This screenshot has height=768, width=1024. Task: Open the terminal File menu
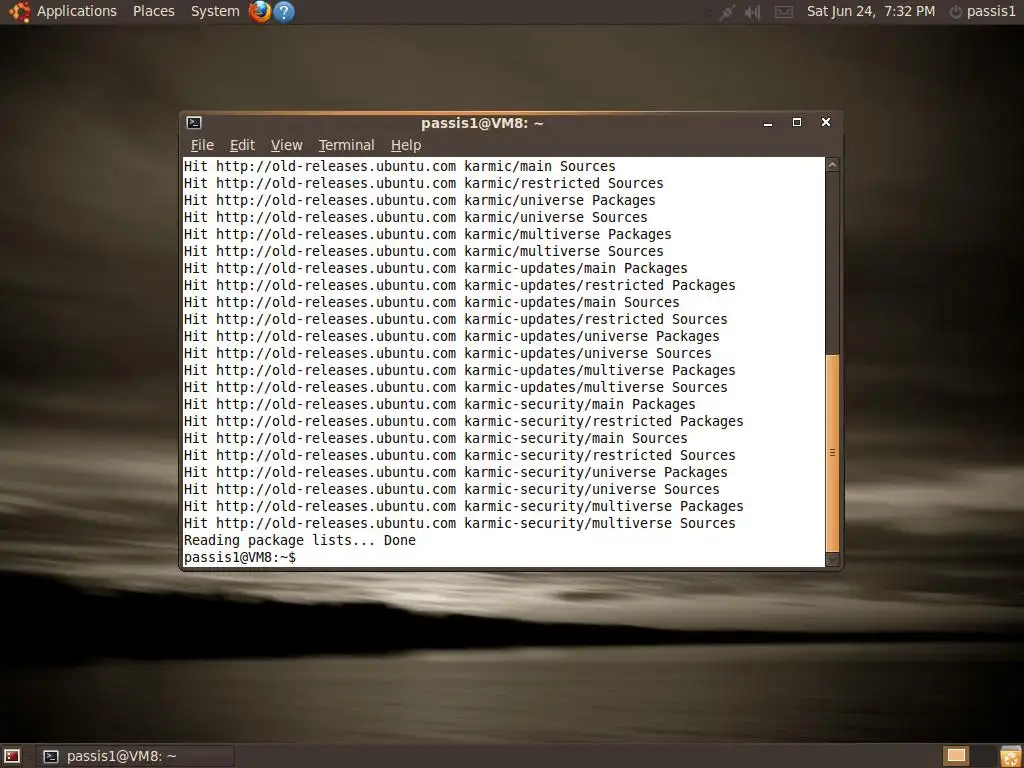tap(202, 145)
